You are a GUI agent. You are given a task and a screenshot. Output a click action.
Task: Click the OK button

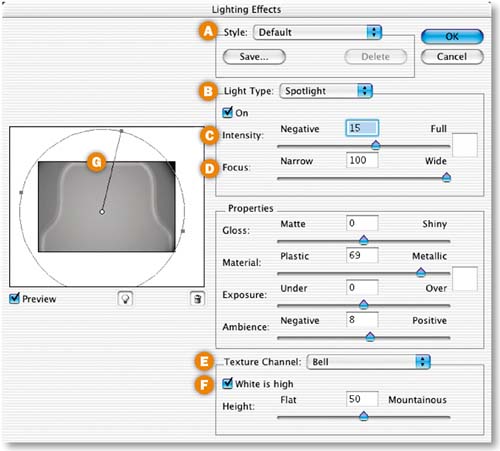tap(452, 36)
